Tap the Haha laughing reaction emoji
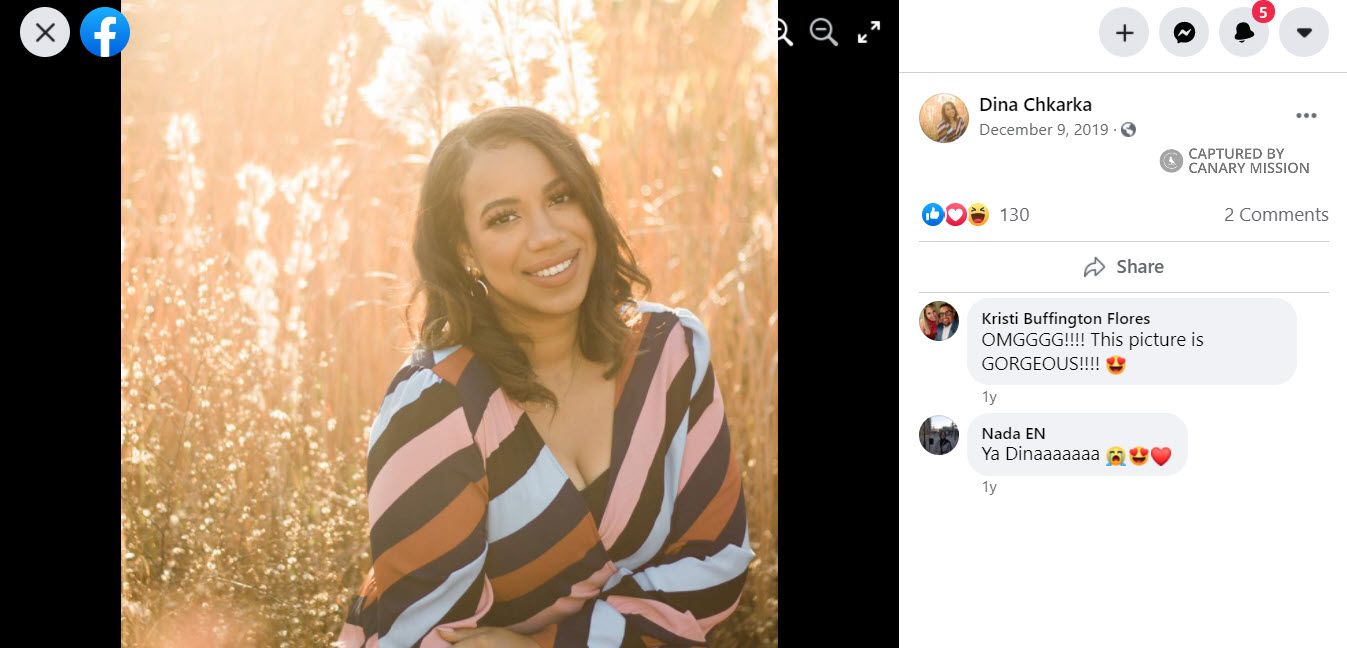 click(x=977, y=214)
